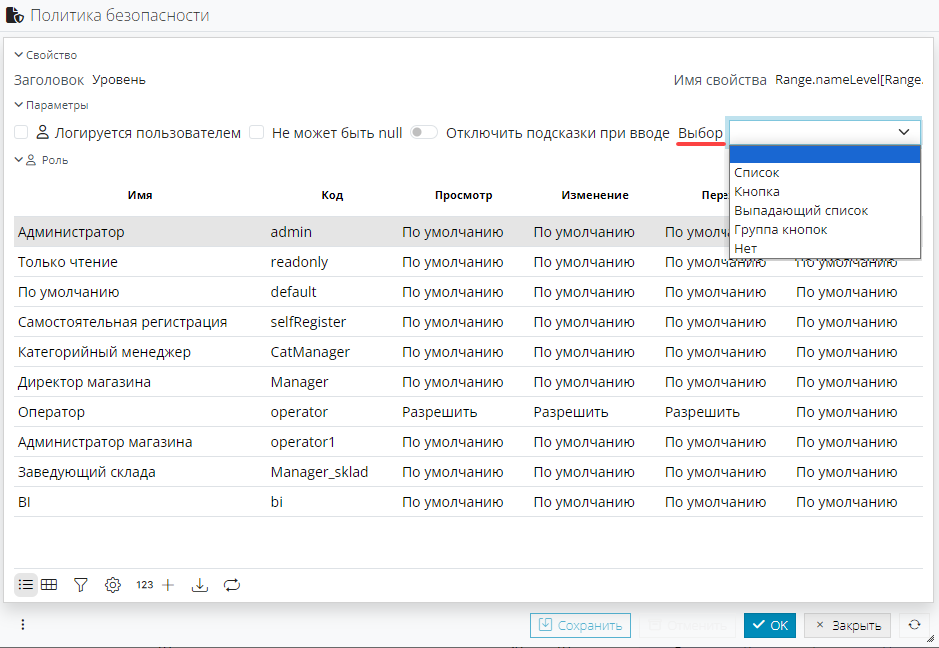Image resolution: width=939 pixels, height=648 pixels.
Task: Click the 'Выбор' dropdown arrow
Action: [x=904, y=132]
